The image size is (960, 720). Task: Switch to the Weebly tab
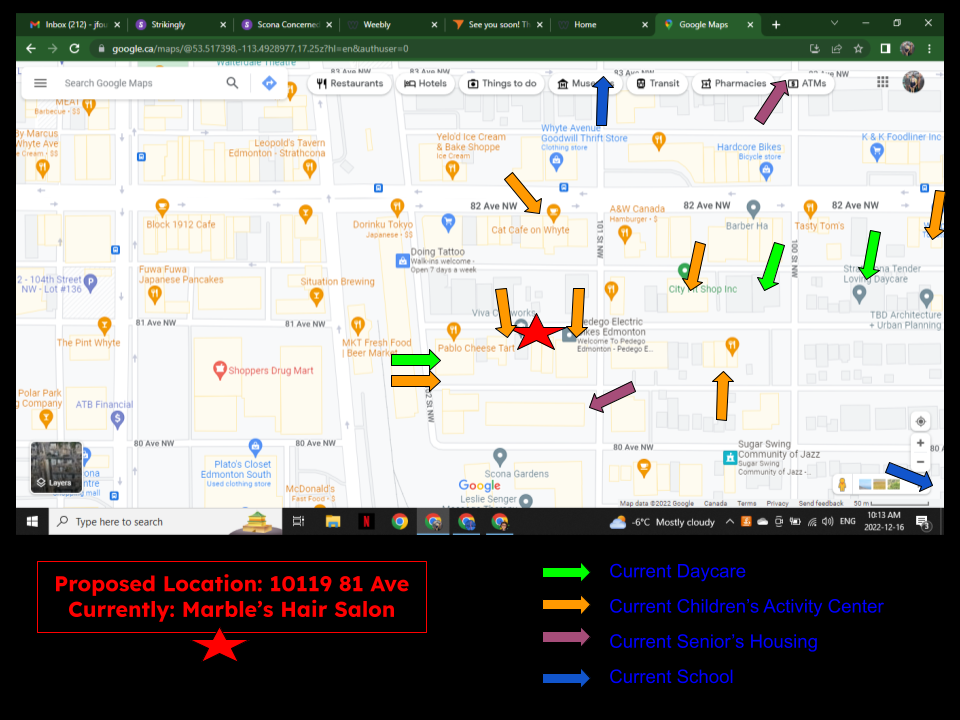click(x=392, y=24)
